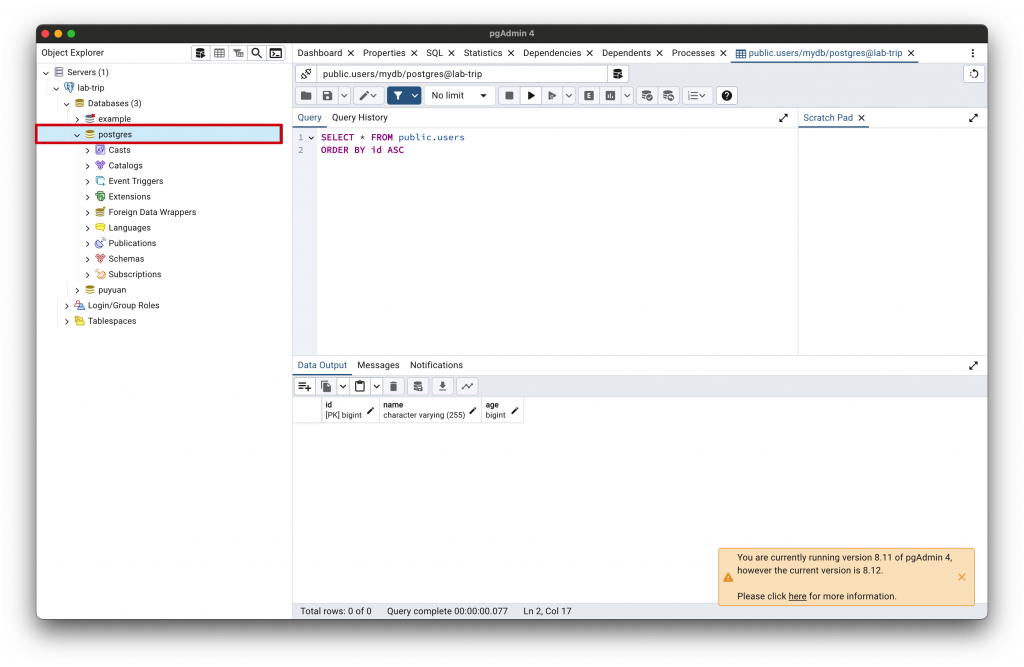Run the Execute script button

click(552, 95)
